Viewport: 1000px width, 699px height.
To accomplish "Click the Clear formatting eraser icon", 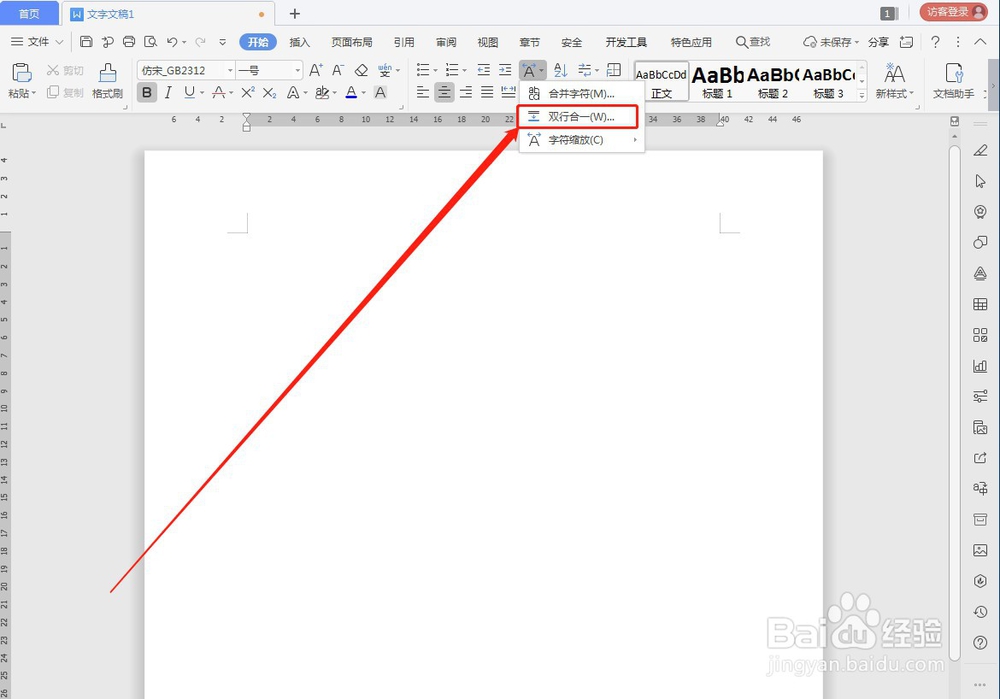I will (361, 70).
